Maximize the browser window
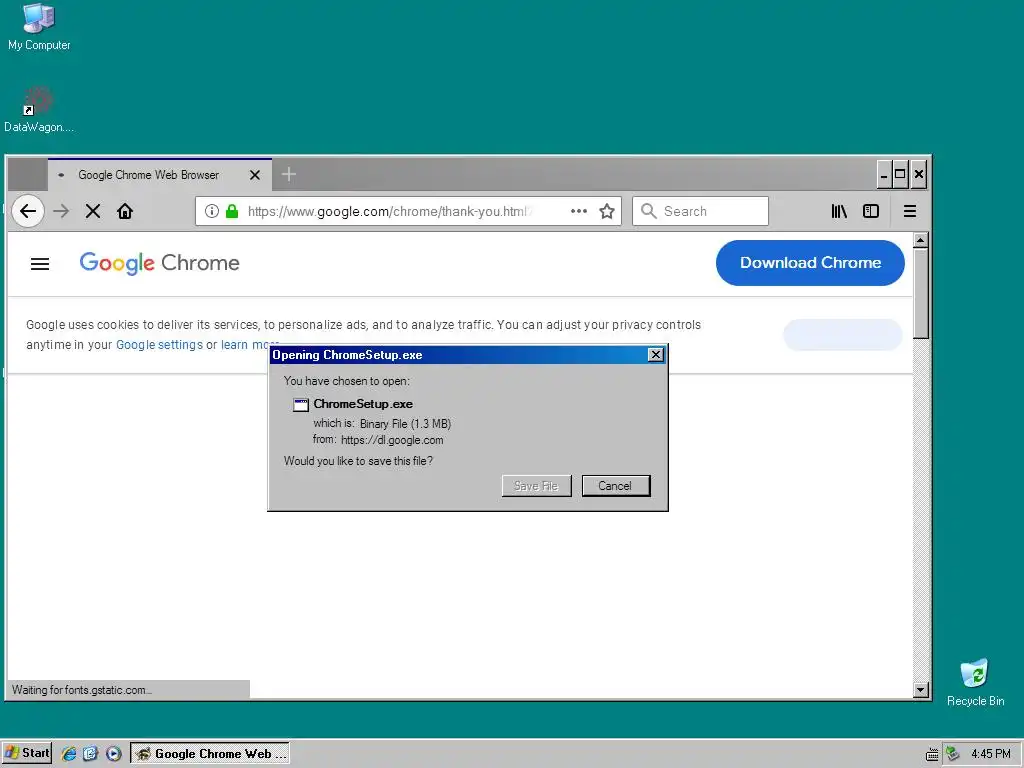The image size is (1024, 768). click(900, 174)
